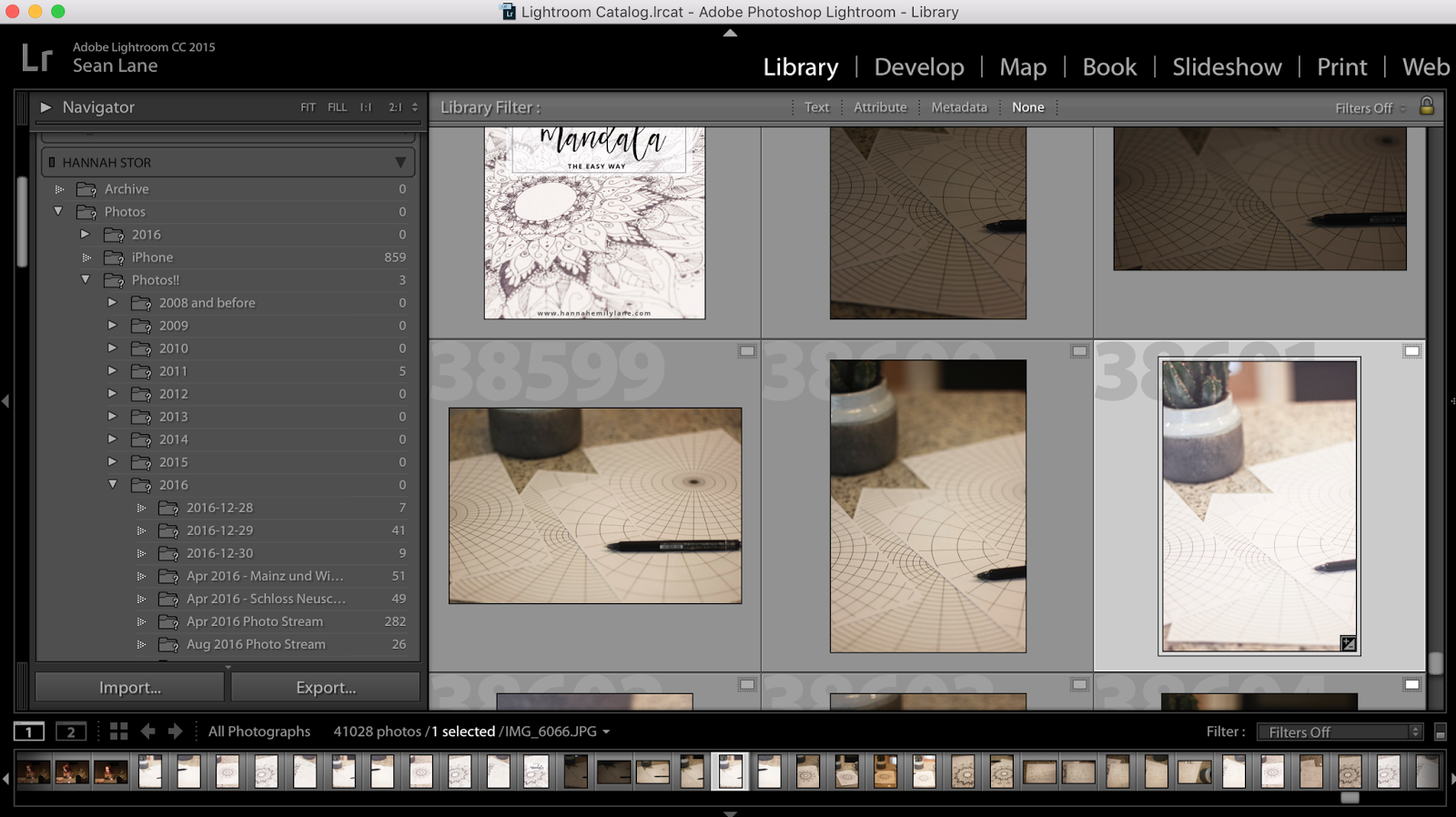
Task: Open the Slideshow module
Action: (1227, 66)
